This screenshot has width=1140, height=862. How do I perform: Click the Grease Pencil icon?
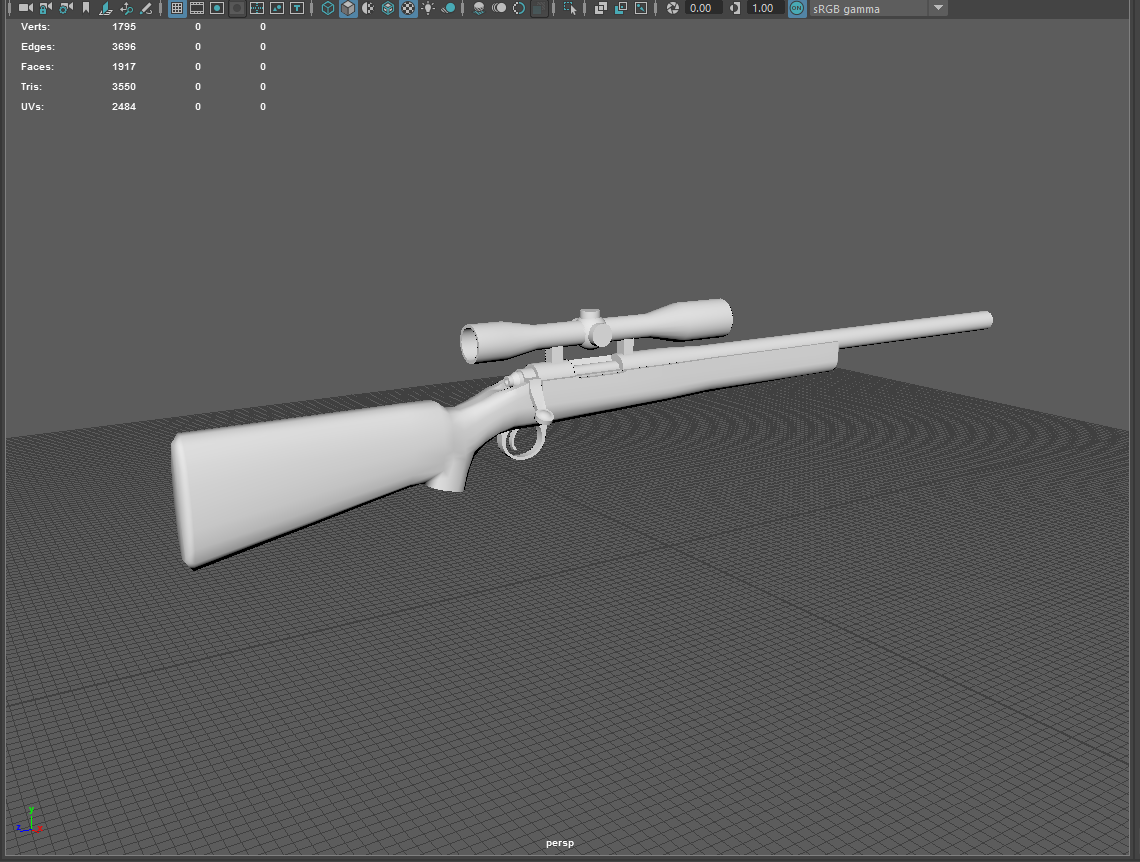pyautogui.click(x=146, y=8)
